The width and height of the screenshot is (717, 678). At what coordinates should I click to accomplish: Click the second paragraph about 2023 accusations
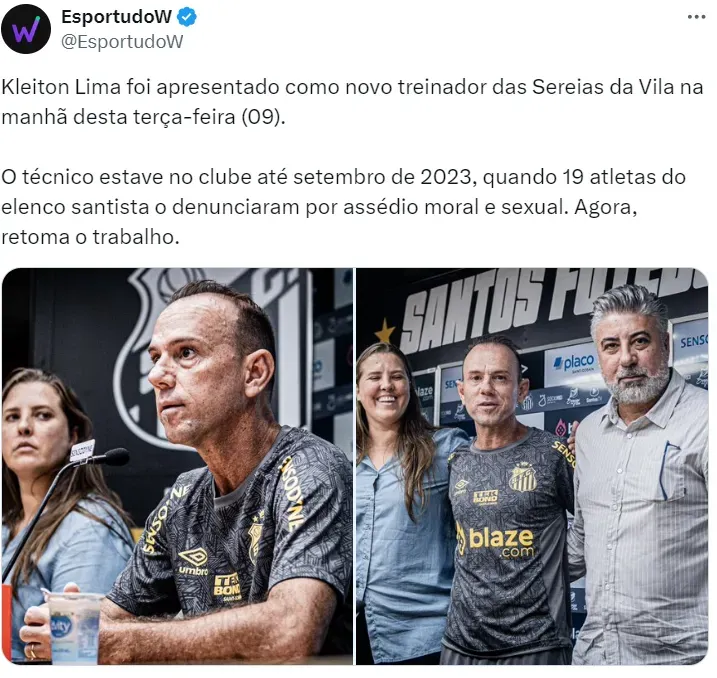343,207
